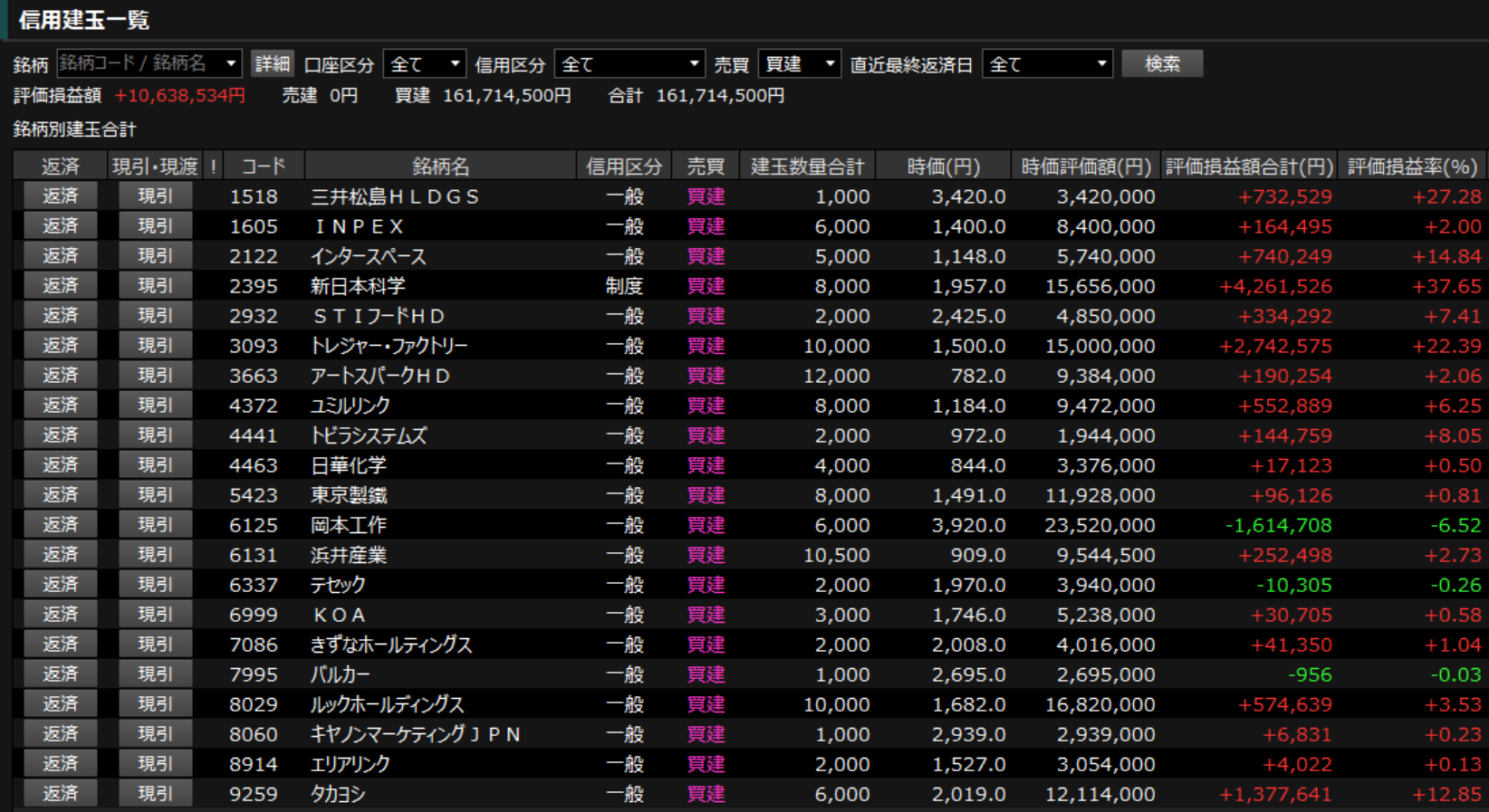Click 返済 for 浜井産業
The image size is (1489, 812).
click(61, 554)
